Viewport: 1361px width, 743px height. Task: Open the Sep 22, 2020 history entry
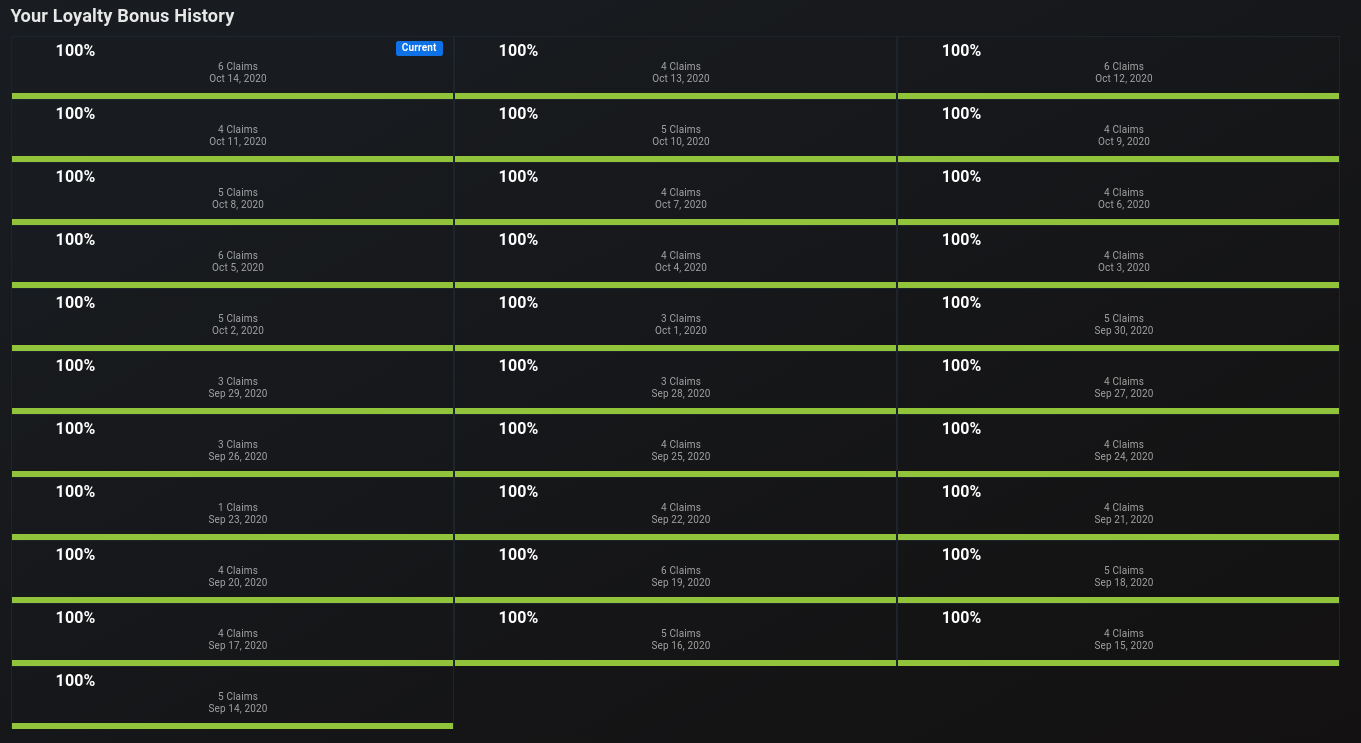tap(676, 509)
